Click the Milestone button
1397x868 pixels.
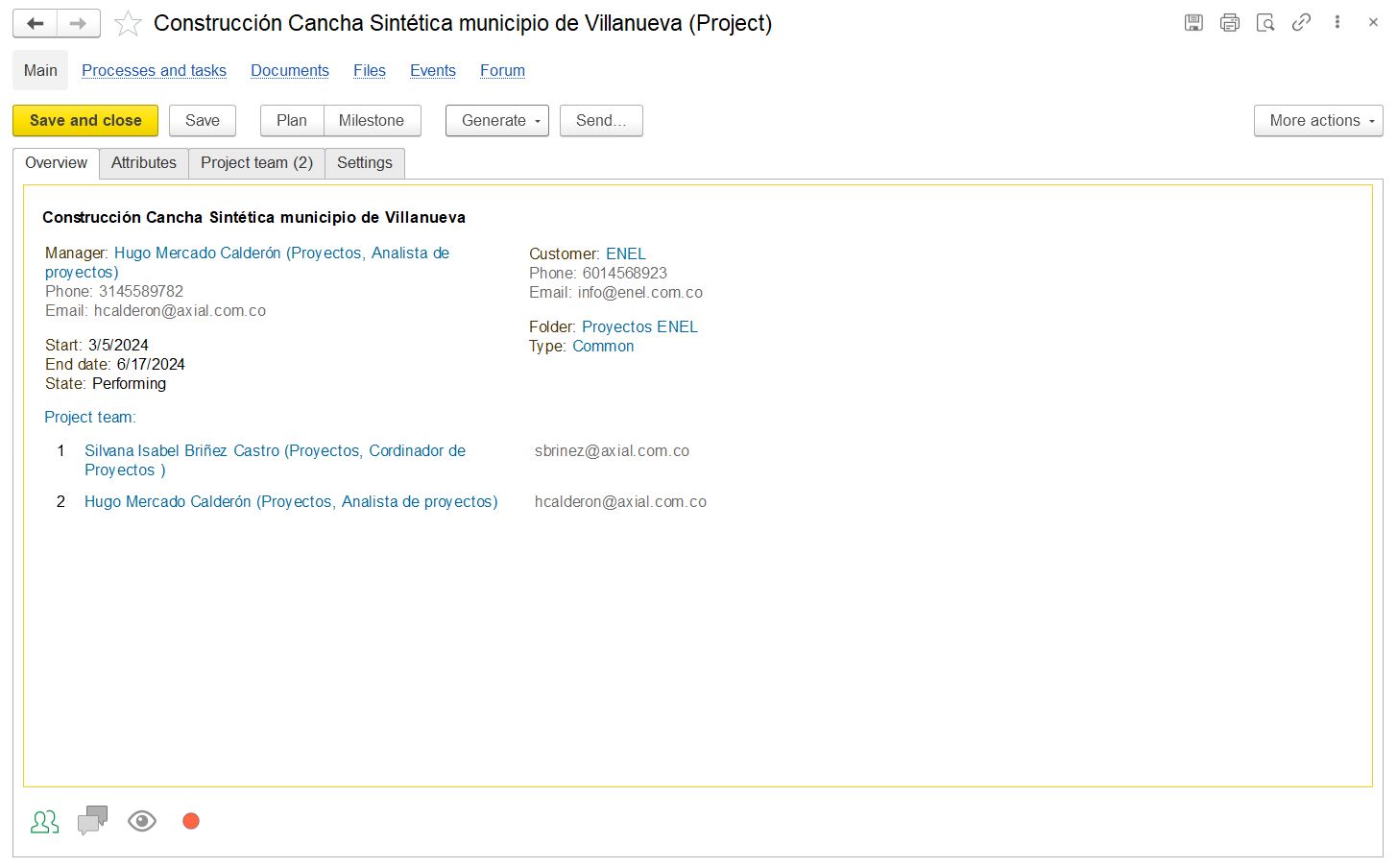tap(372, 121)
